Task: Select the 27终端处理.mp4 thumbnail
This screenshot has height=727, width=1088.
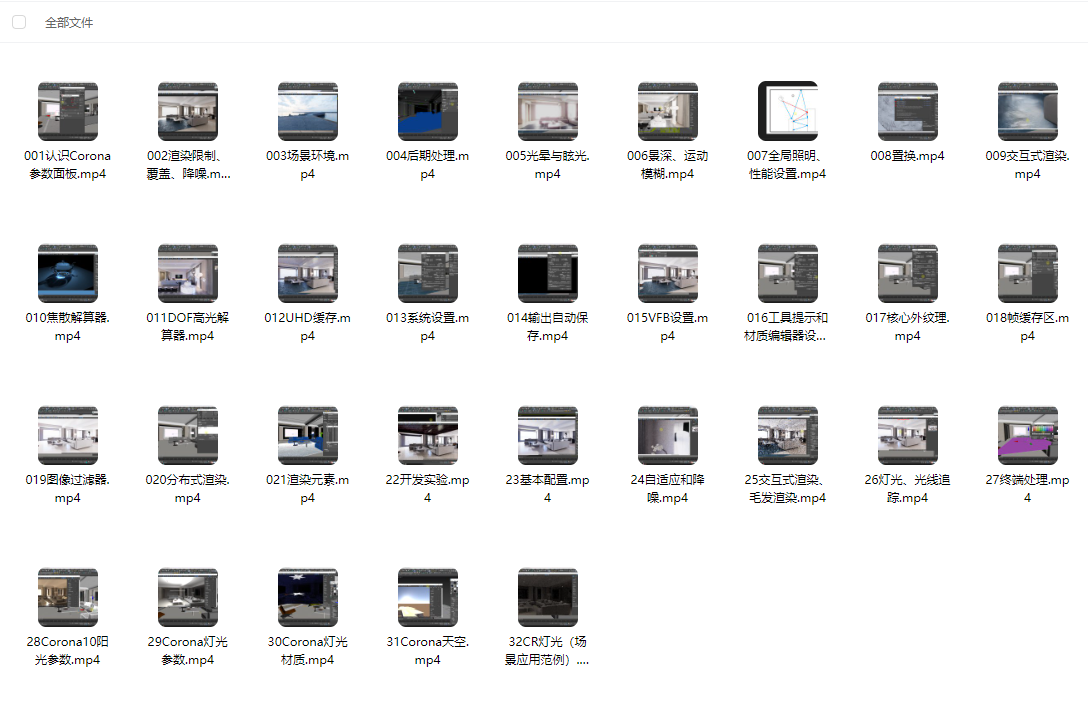Action: 1028,435
